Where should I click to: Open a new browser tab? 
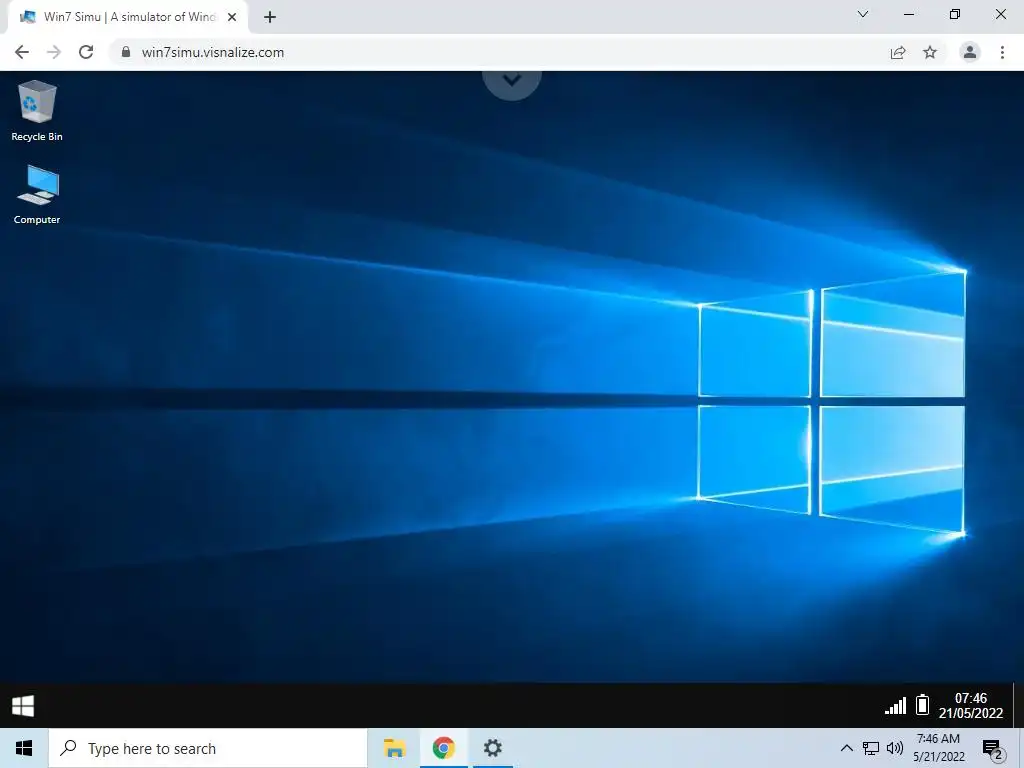point(270,17)
